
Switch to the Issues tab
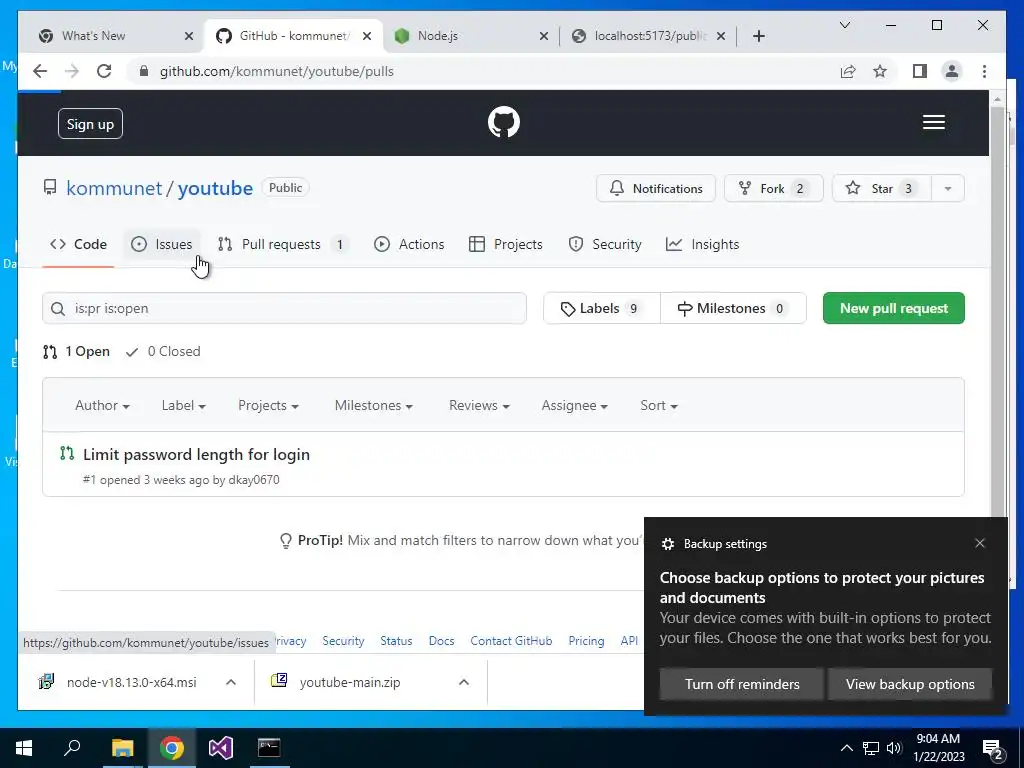pos(162,244)
